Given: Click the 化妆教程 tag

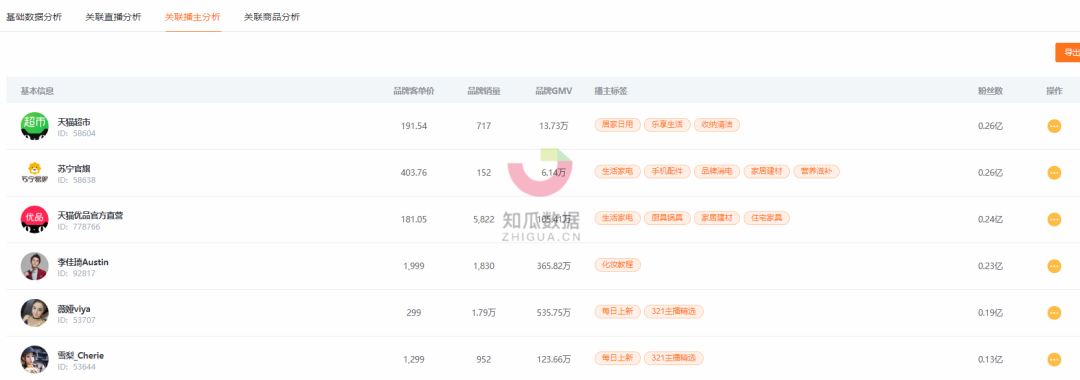Looking at the screenshot, I should [618, 265].
